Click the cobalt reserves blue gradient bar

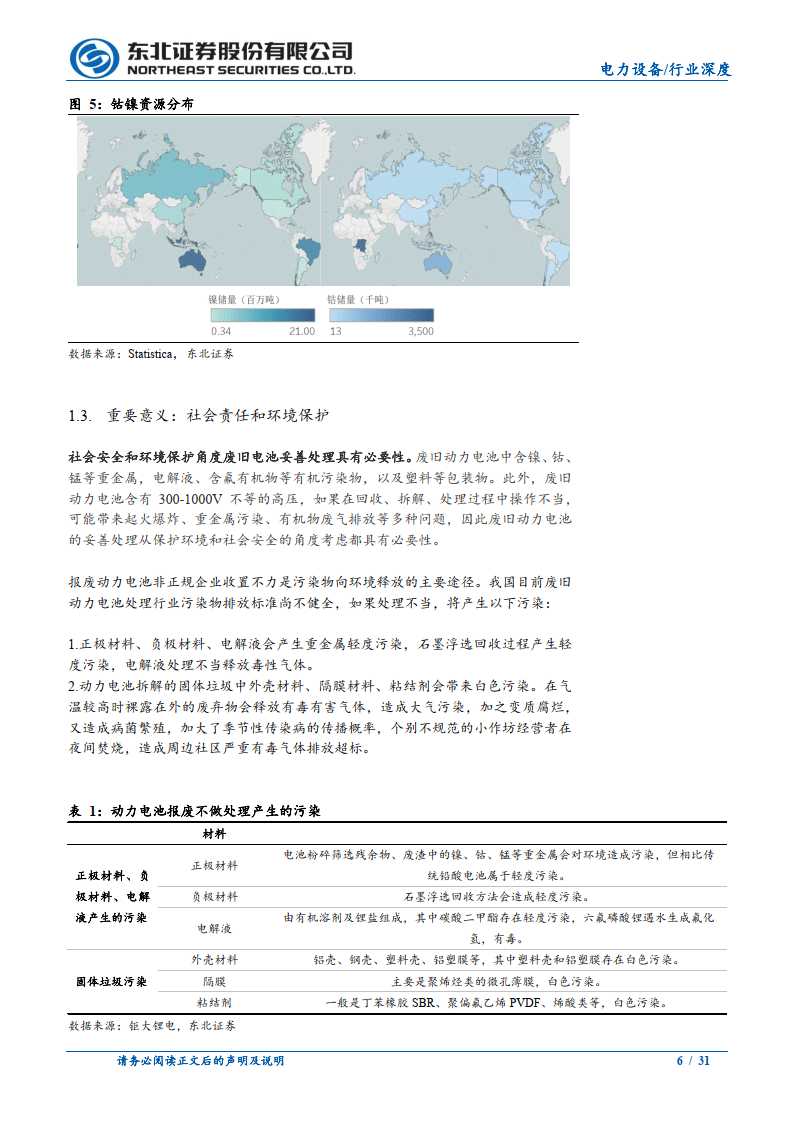click(x=381, y=315)
